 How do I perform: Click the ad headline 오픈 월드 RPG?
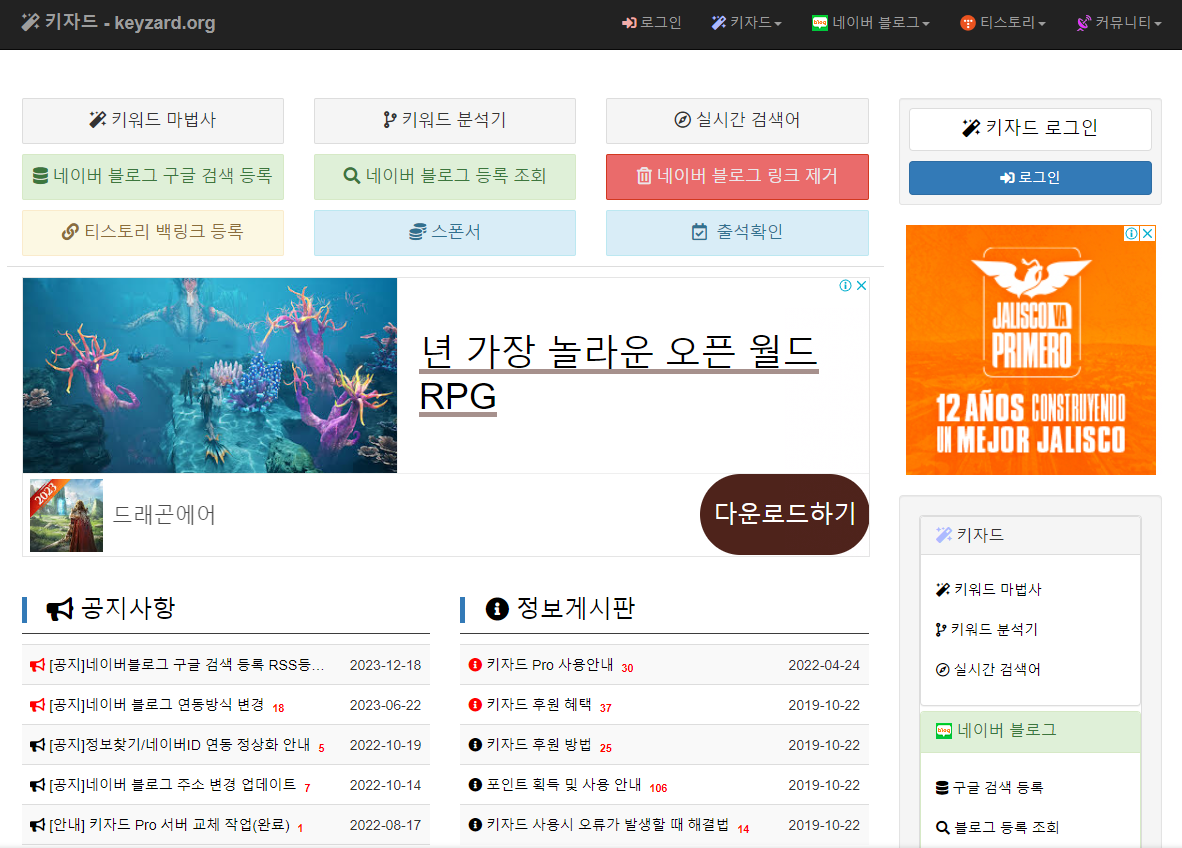pos(618,374)
